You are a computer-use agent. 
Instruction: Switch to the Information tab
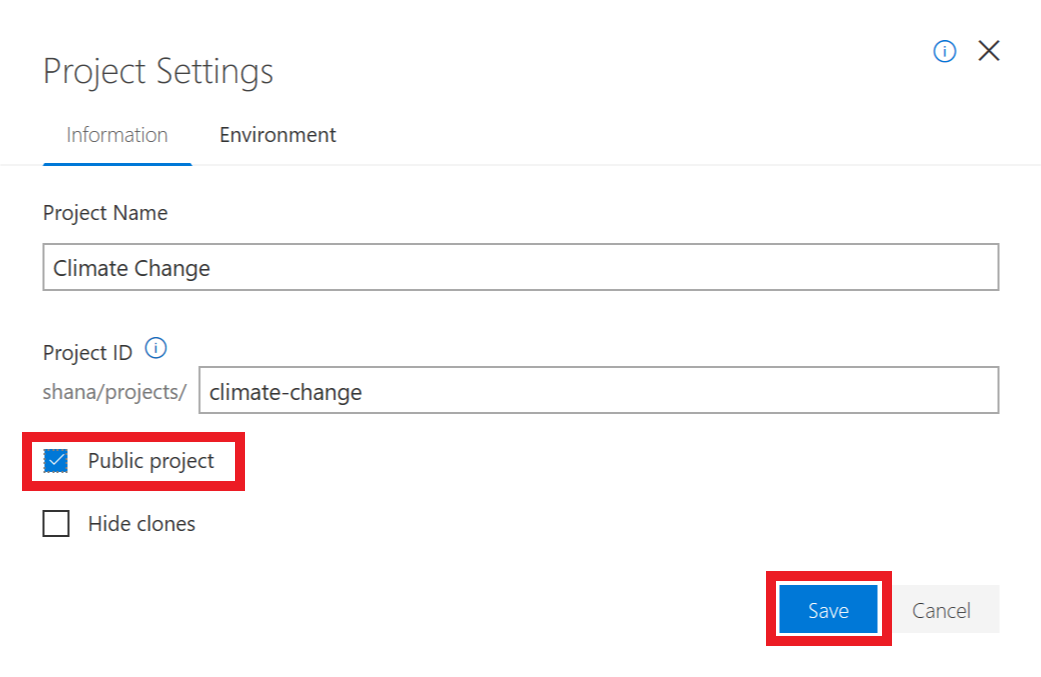117,135
